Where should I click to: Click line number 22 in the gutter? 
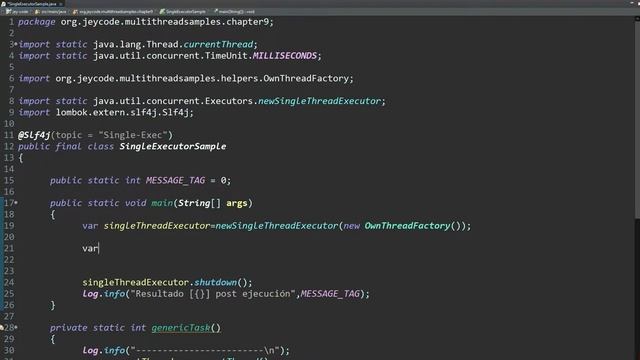tap(9, 260)
